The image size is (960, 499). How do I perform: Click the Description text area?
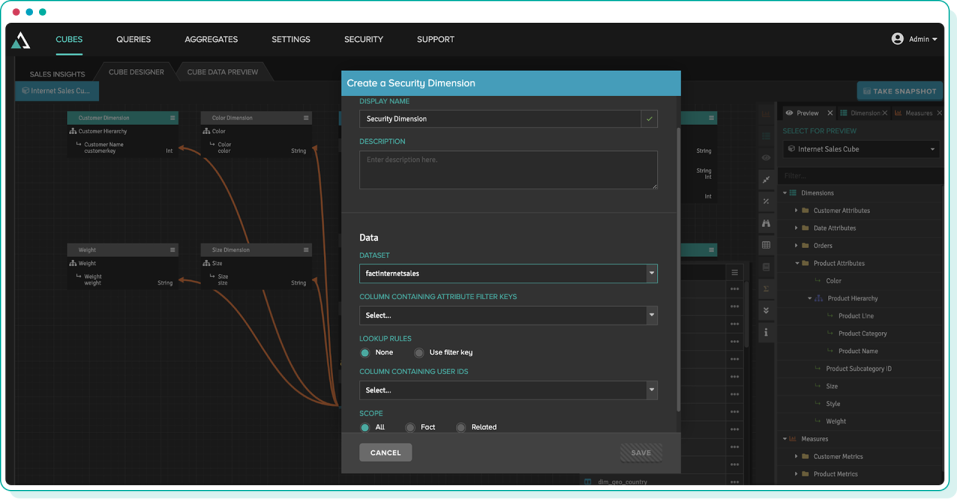pyautogui.click(x=508, y=170)
